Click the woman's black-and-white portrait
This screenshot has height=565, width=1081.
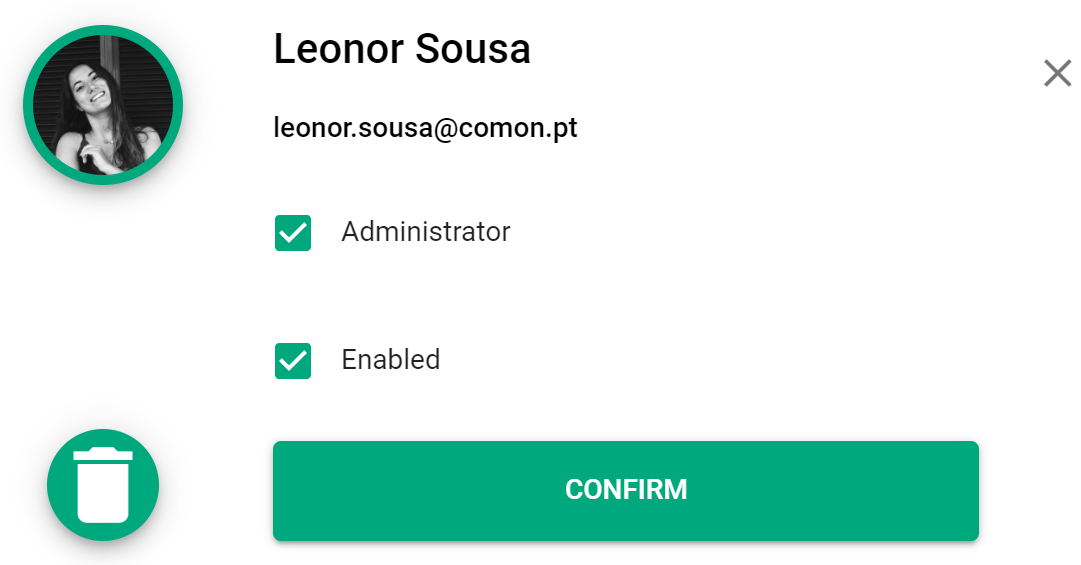pyautogui.click(x=103, y=105)
